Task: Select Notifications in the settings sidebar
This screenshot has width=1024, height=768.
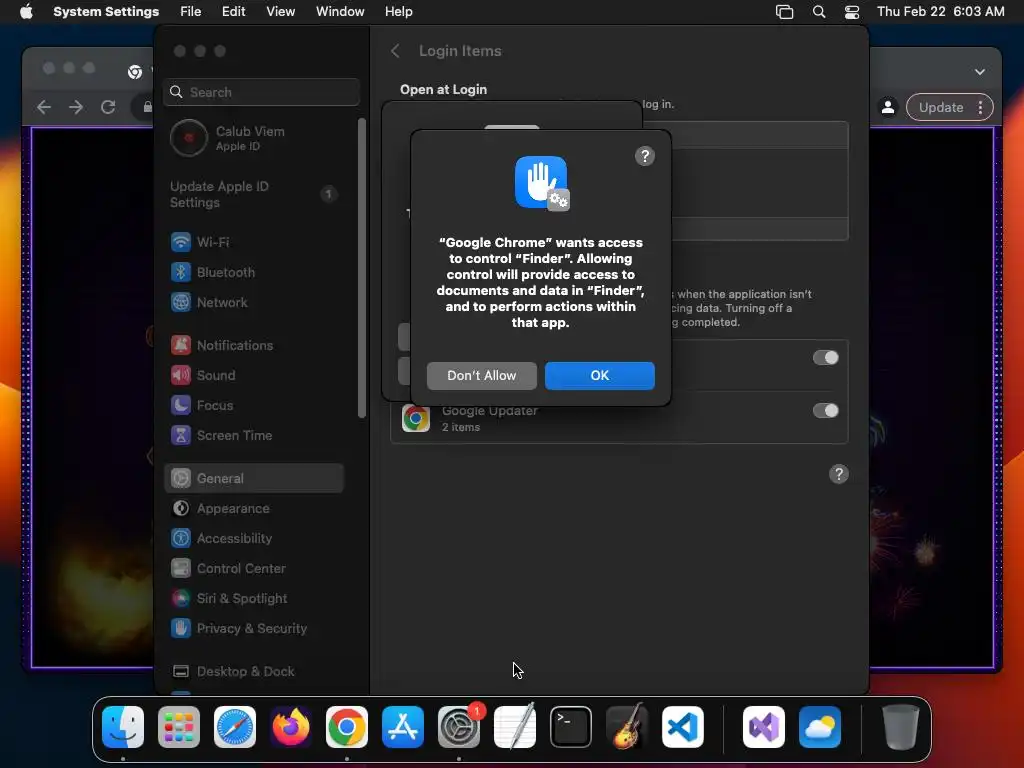Action: 253,345
